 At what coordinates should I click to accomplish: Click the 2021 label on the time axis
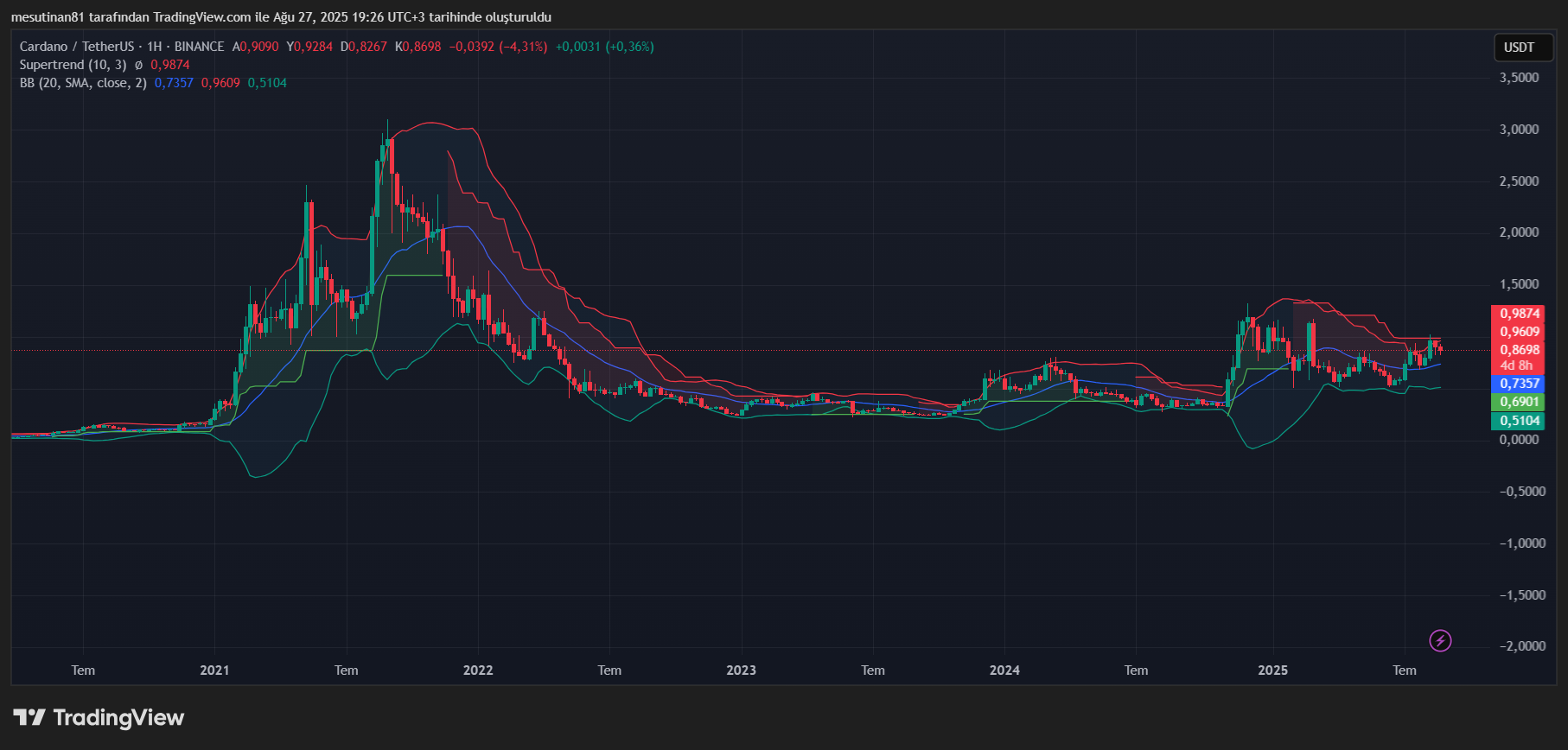click(214, 671)
